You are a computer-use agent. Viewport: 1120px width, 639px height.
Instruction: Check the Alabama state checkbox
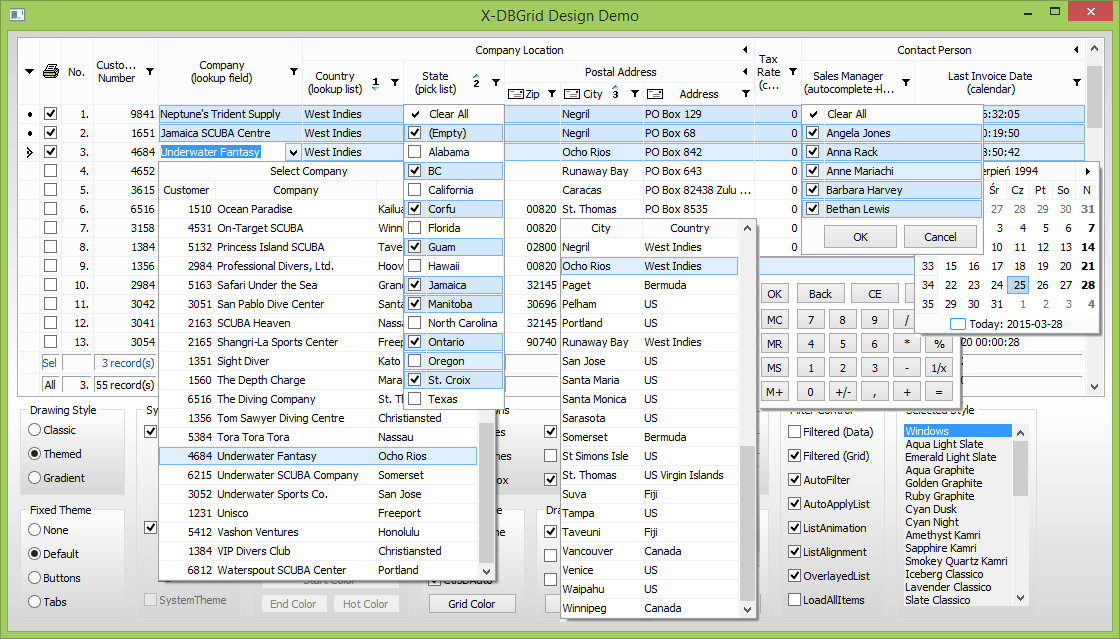point(414,152)
